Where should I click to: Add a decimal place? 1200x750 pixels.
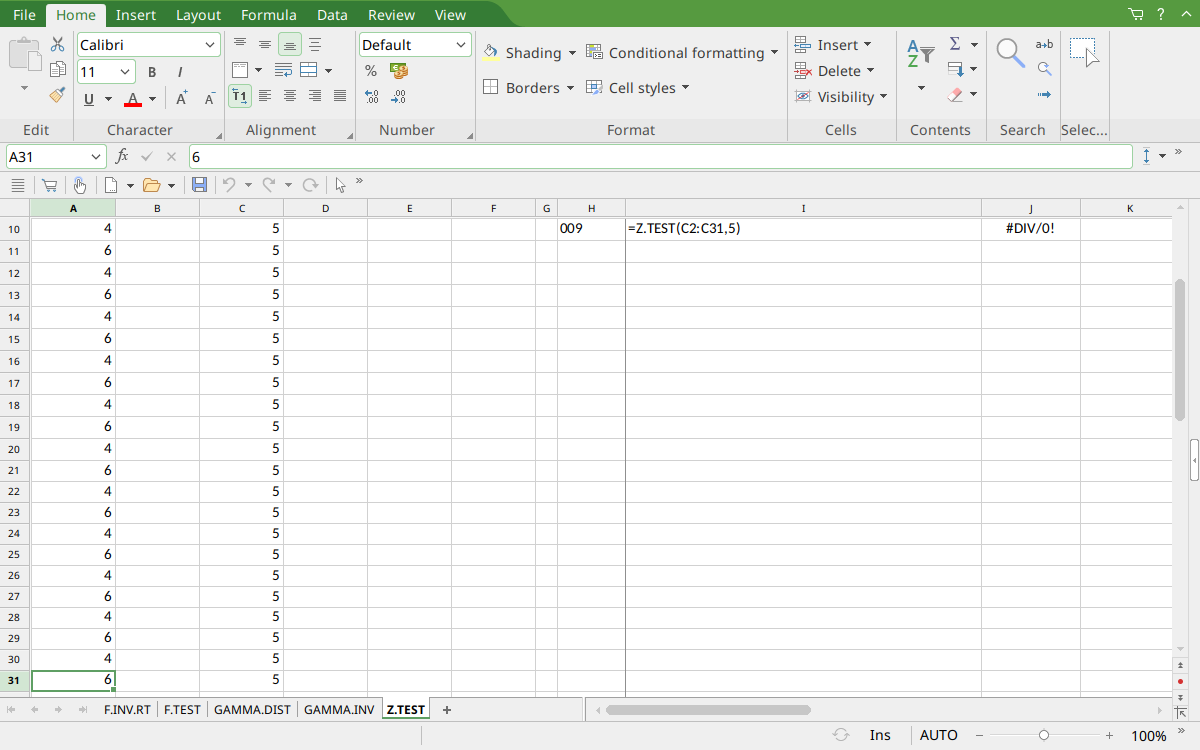tap(371, 97)
